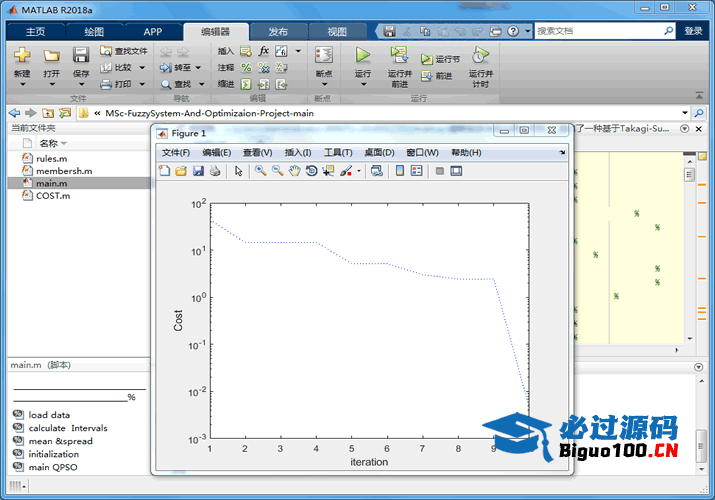The height and width of the screenshot is (500, 715).
Task: Click Print figure icon in Figure 1 toolbar
Action: (x=215, y=171)
